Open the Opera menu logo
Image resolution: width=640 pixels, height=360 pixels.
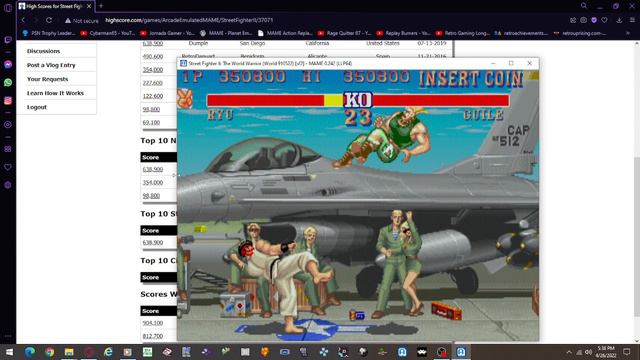8,7
